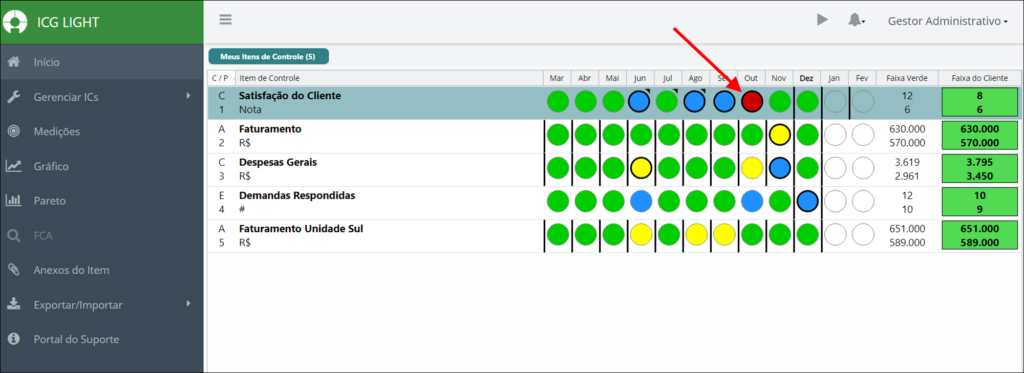
Task: Click green Dez indicator for Faturamento Unidade Sul
Action: click(808, 235)
